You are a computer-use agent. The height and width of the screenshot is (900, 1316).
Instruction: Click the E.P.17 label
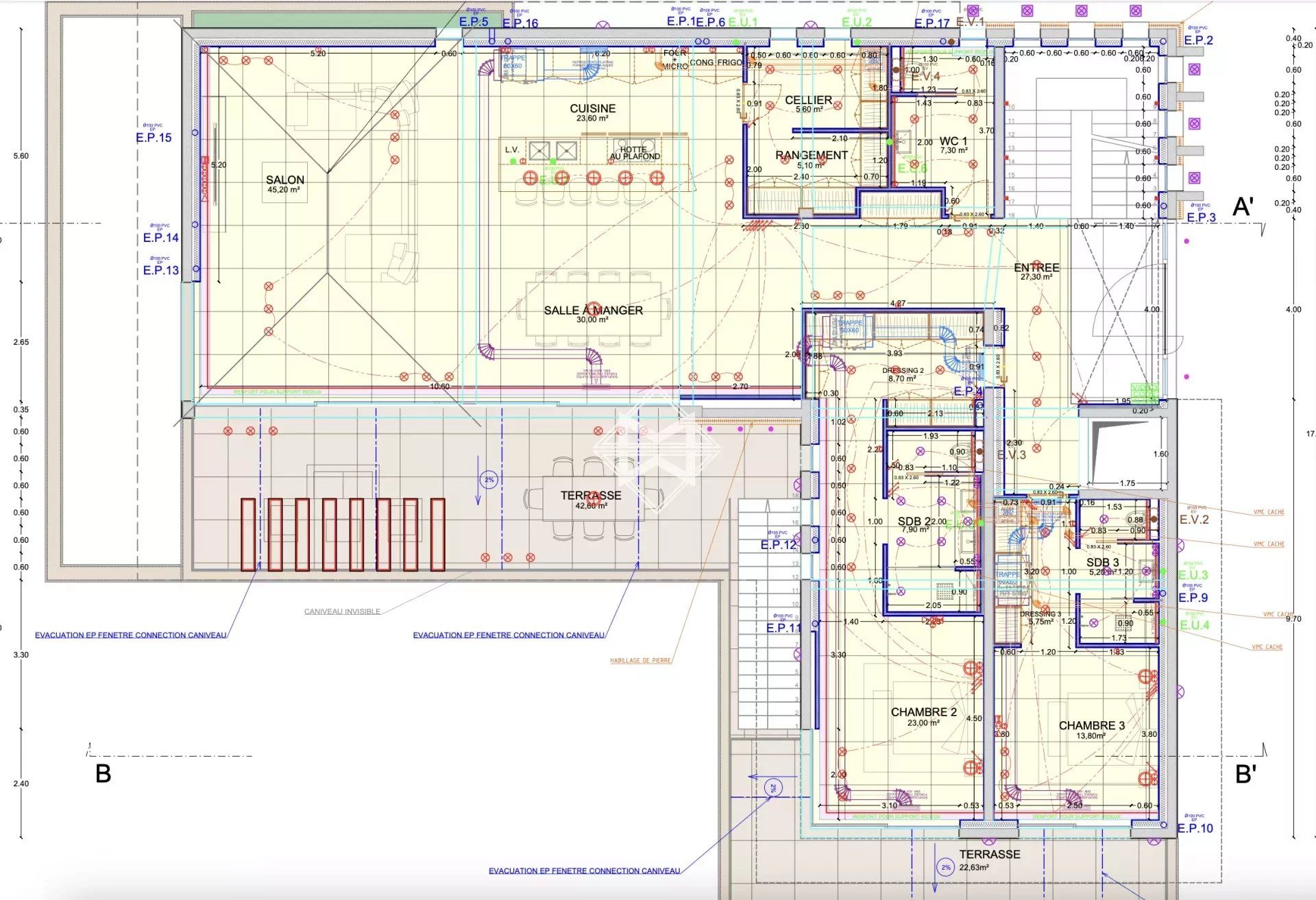point(932,23)
